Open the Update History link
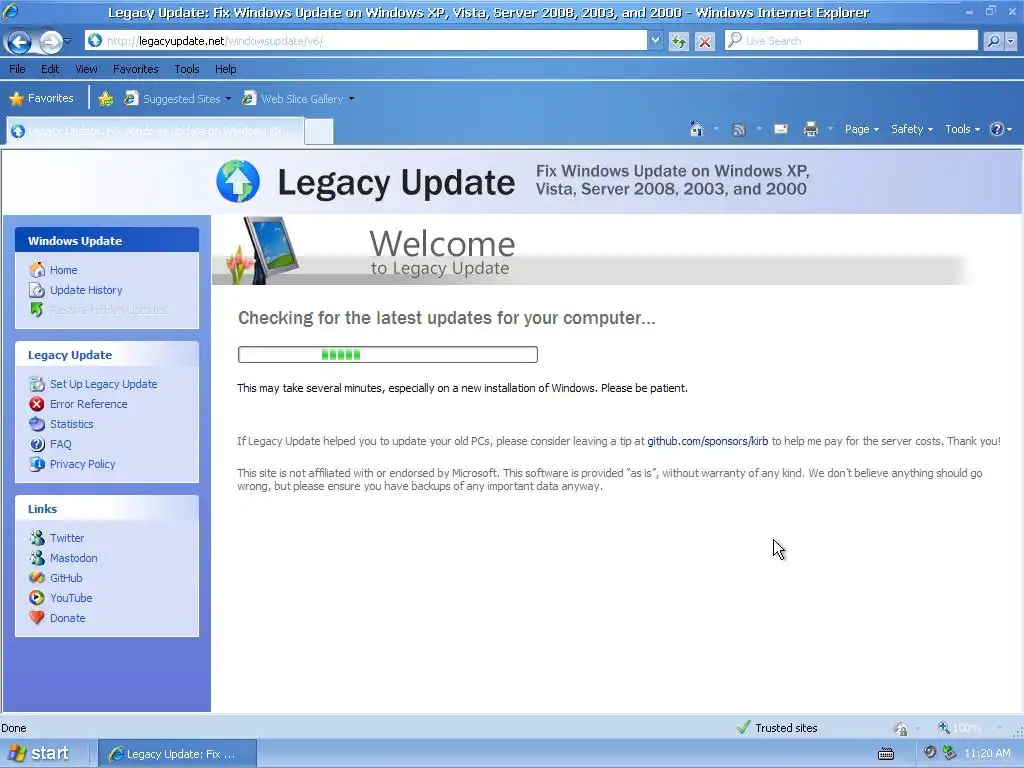 click(x=86, y=290)
